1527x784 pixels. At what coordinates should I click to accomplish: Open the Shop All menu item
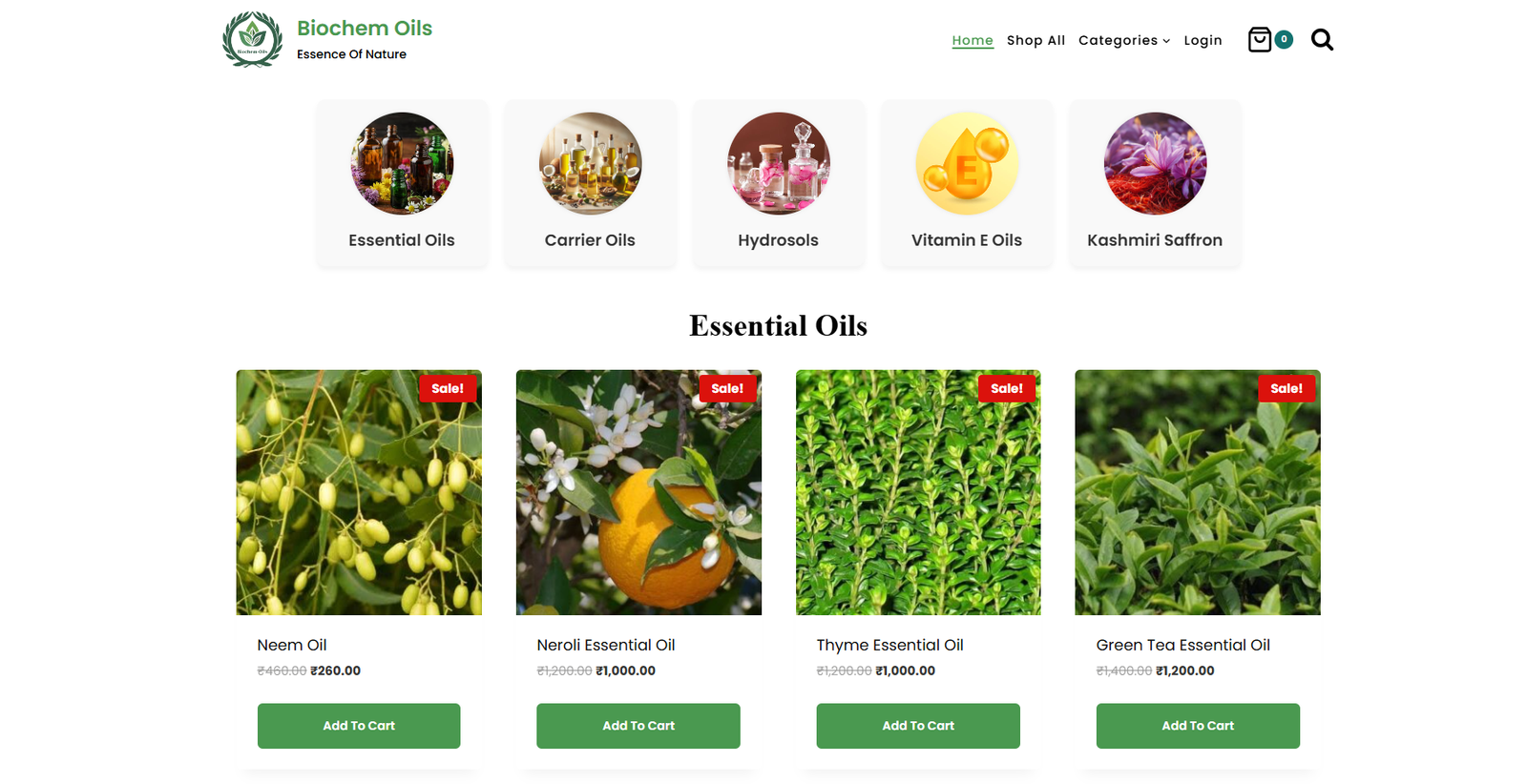(1035, 40)
